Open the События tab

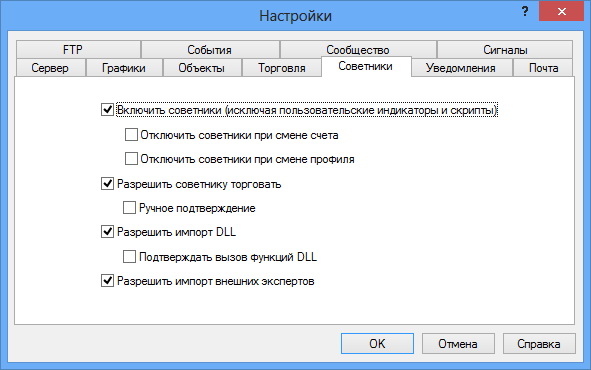point(210,49)
